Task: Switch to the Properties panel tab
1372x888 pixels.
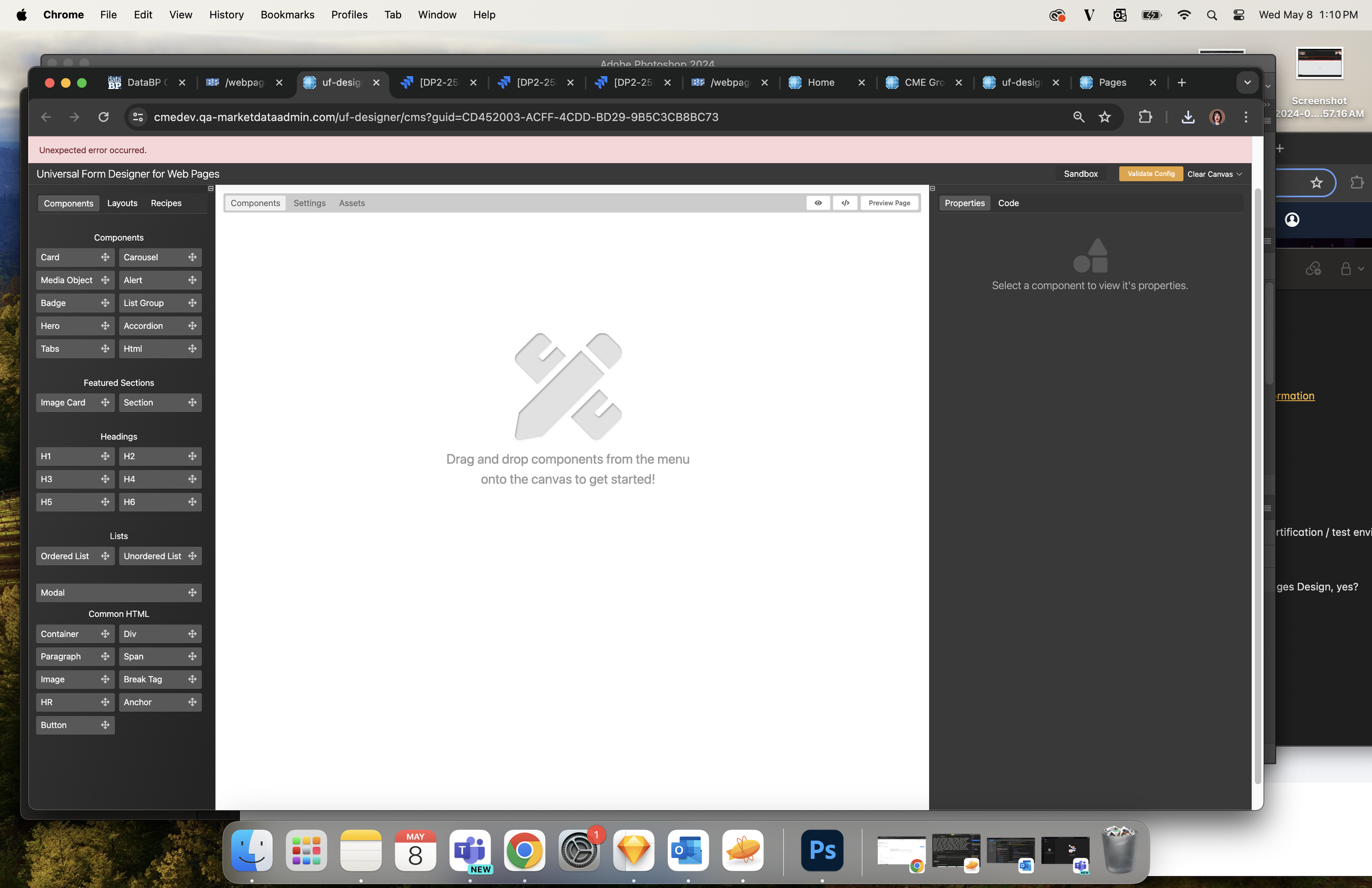Action: coord(965,203)
